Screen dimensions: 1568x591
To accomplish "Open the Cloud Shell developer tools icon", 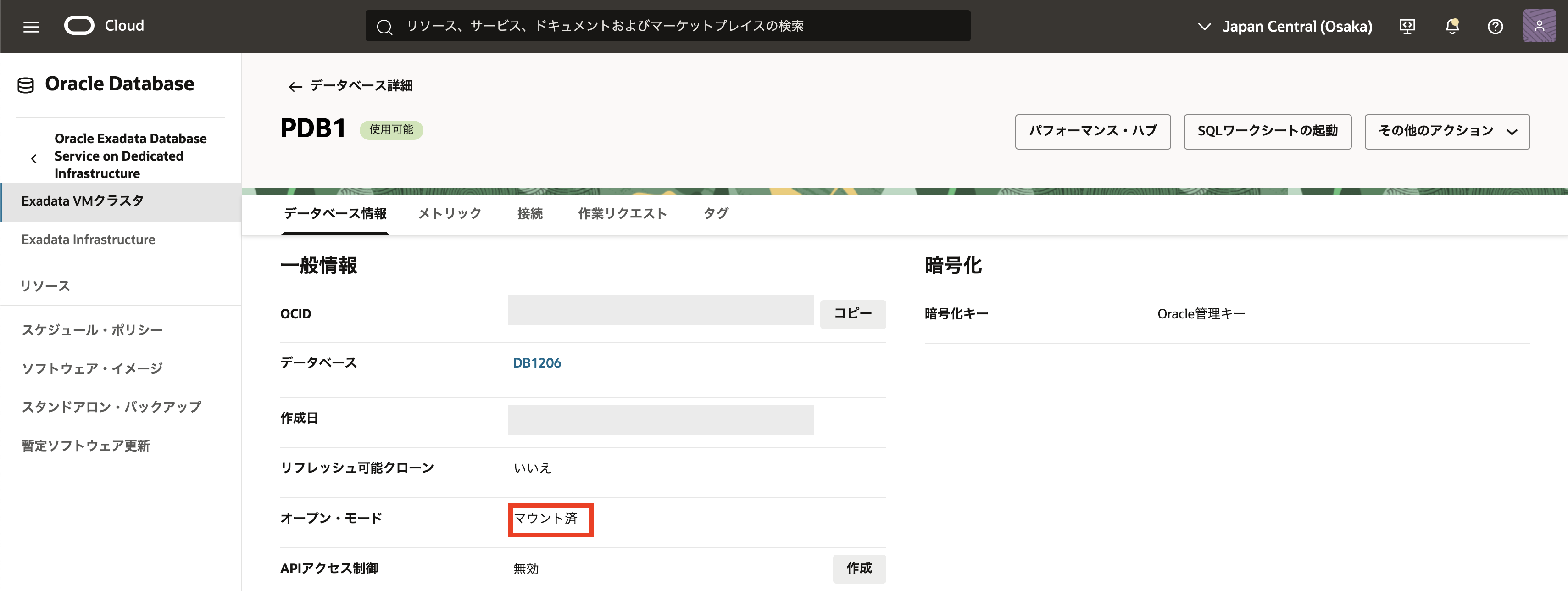I will [1407, 26].
